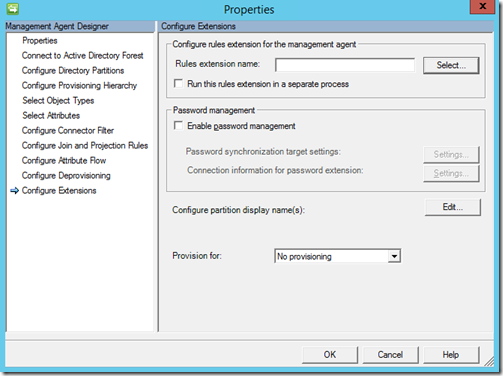Confirm with the OK button

click(330, 355)
